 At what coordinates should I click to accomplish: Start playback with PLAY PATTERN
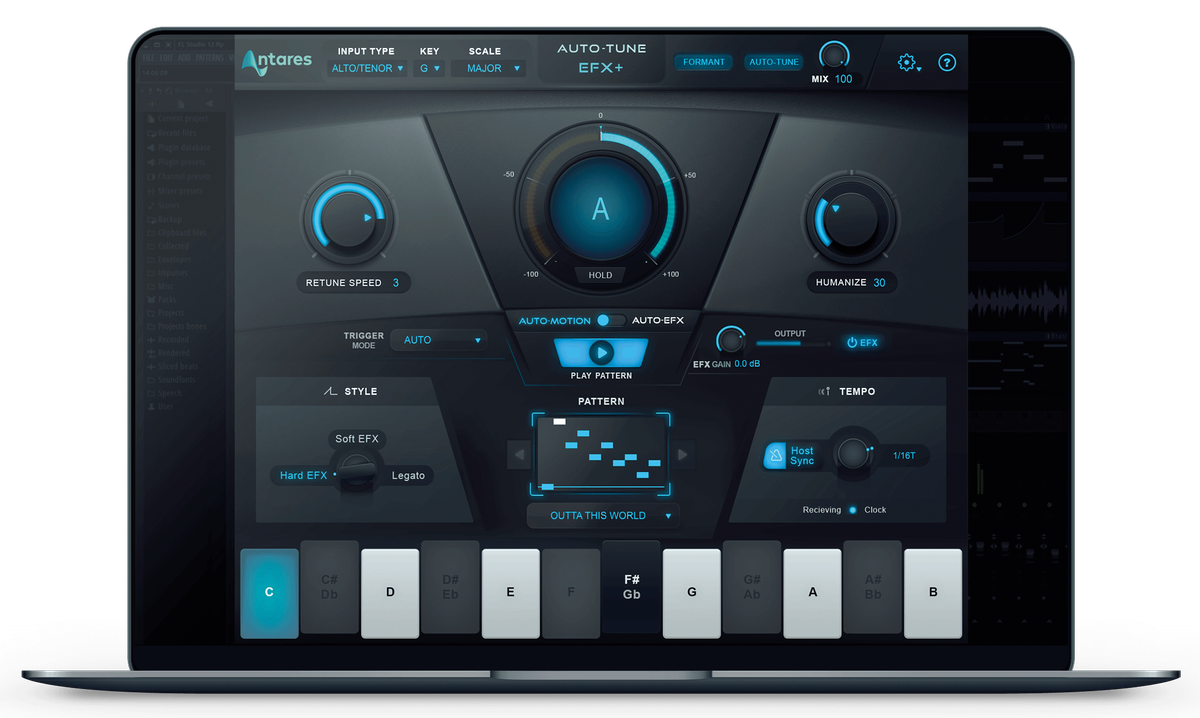point(601,352)
